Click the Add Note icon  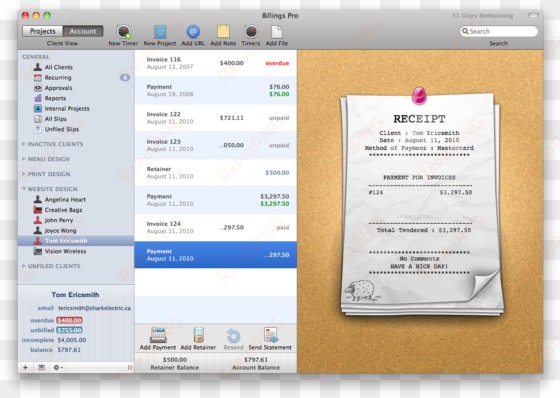(x=223, y=31)
